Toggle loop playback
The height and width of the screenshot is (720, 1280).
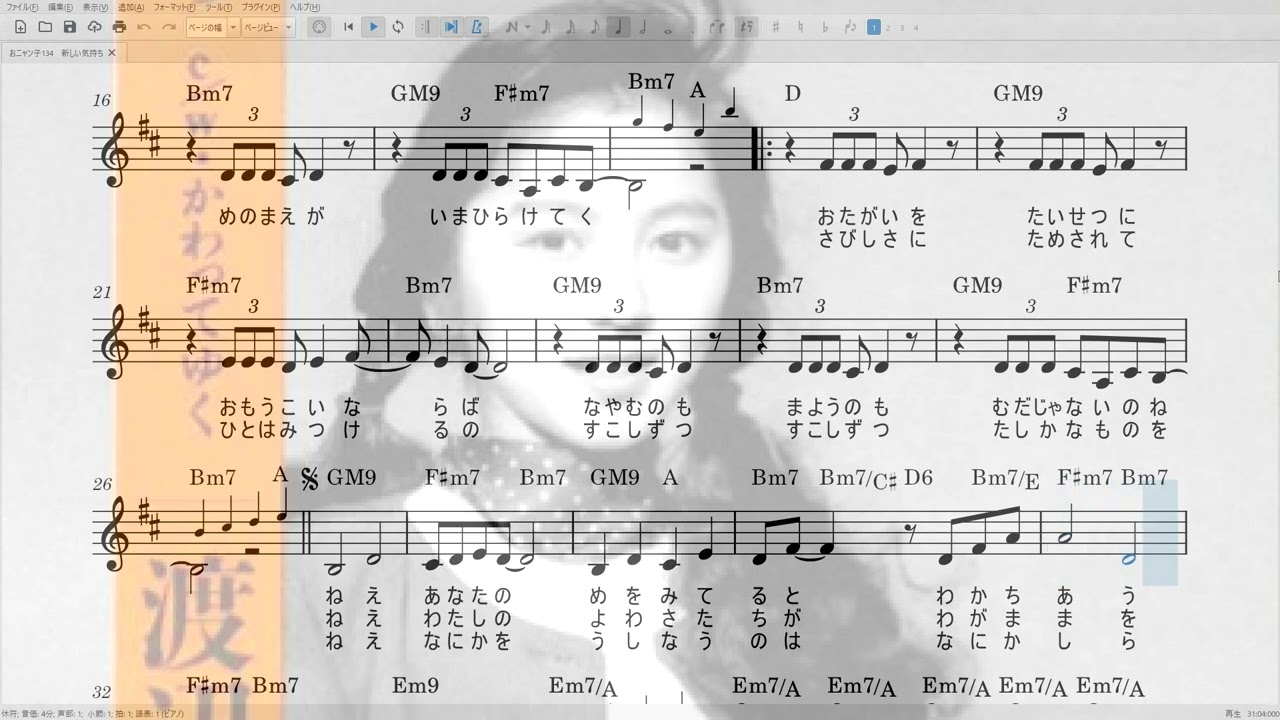click(398, 27)
